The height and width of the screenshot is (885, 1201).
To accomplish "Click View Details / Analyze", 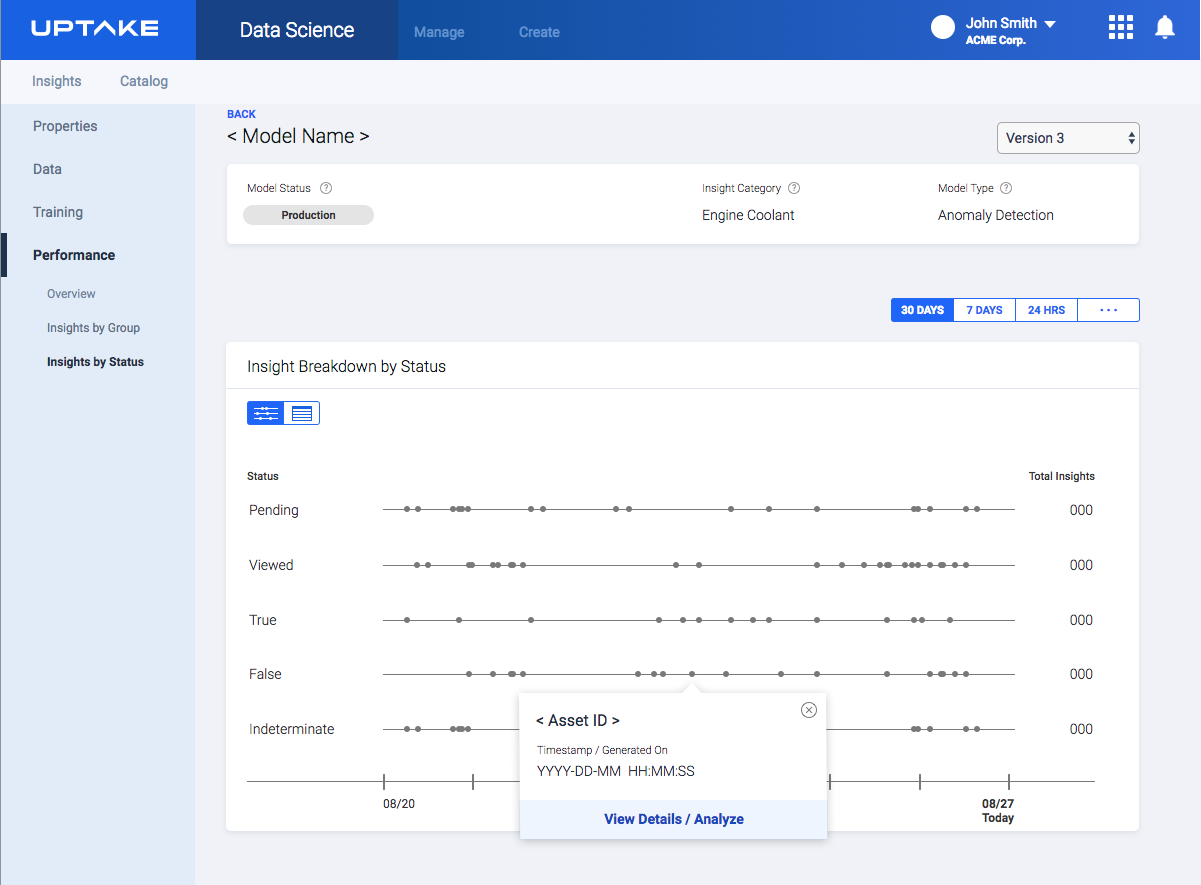I will [x=673, y=819].
